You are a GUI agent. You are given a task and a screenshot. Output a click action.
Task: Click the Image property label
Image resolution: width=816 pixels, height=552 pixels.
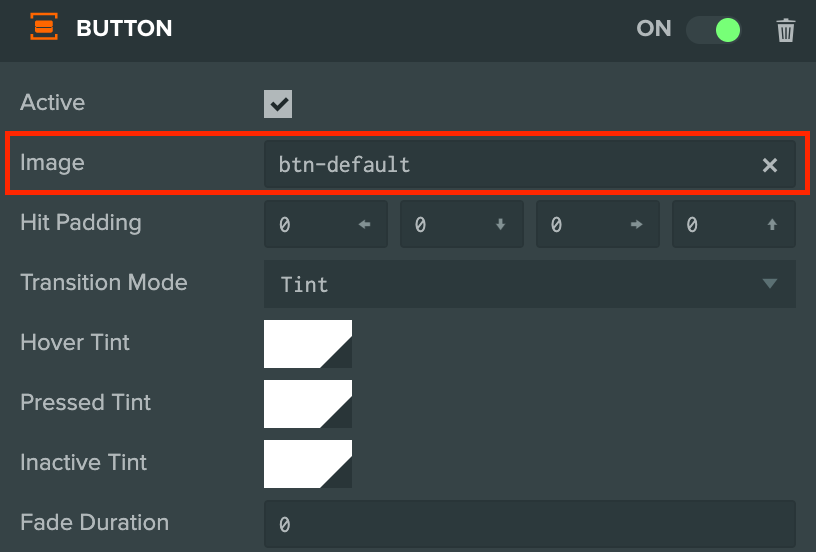click(x=52, y=163)
